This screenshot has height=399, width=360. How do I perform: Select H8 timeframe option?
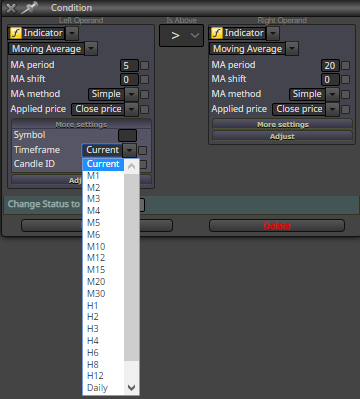tap(103, 365)
